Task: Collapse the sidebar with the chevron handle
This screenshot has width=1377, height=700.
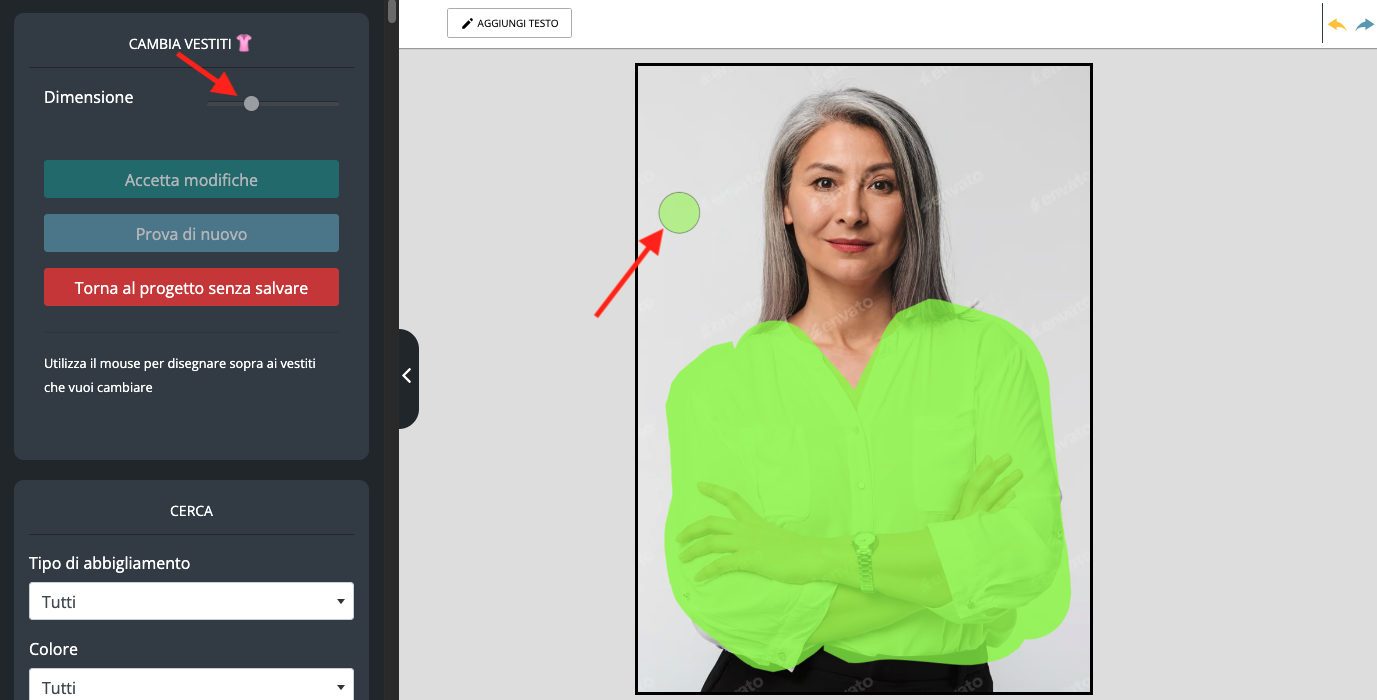Action: click(407, 376)
